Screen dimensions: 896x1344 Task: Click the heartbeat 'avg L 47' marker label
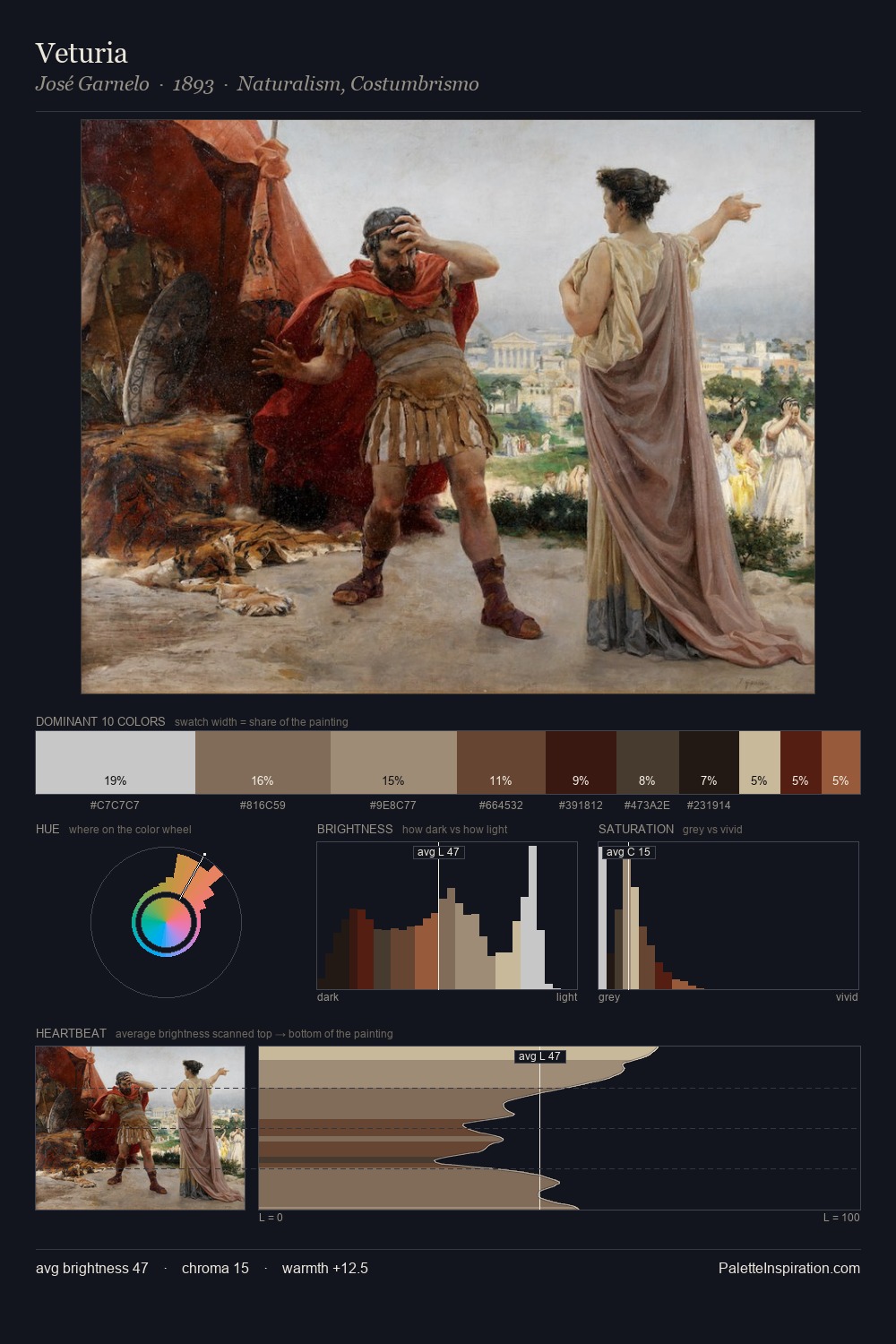click(x=540, y=1056)
